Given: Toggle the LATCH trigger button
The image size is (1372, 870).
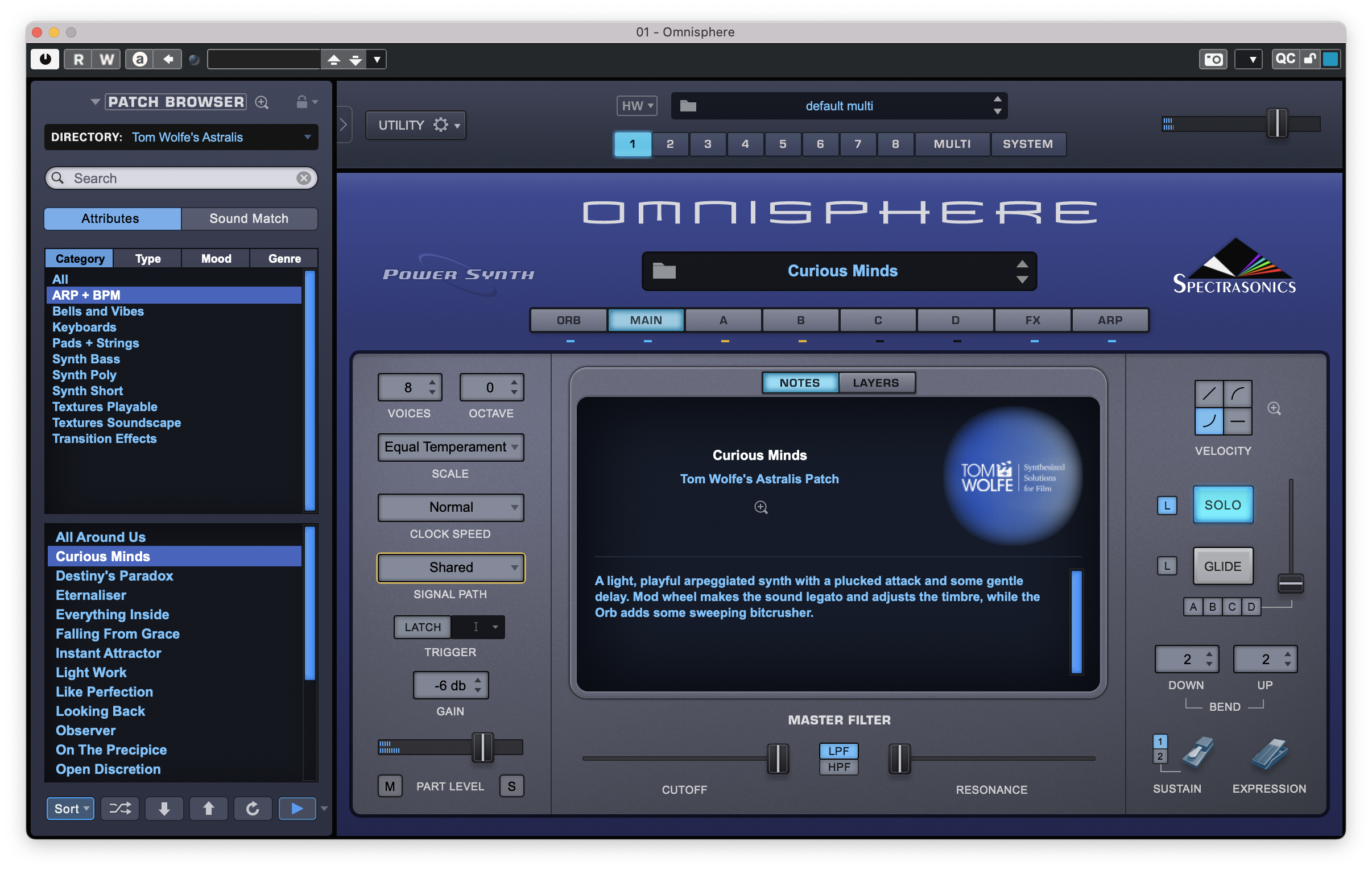Looking at the screenshot, I should [422, 627].
